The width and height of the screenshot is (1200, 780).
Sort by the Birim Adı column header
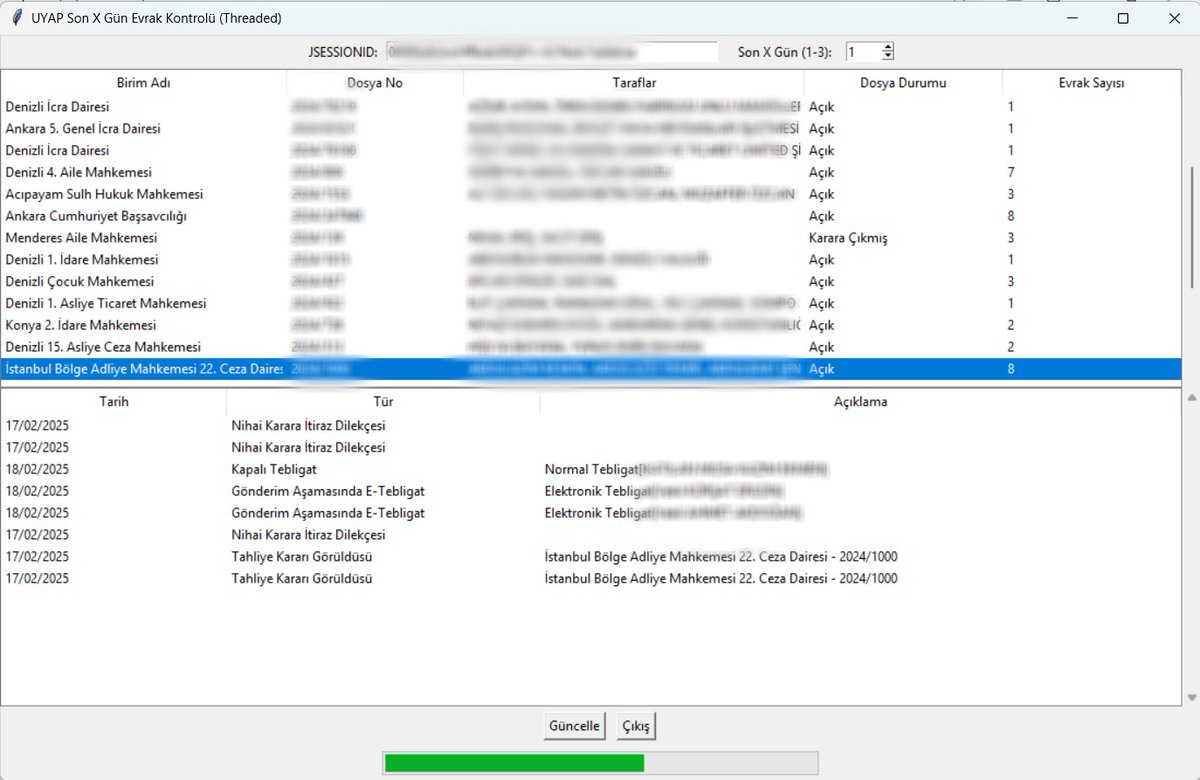coord(143,83)
